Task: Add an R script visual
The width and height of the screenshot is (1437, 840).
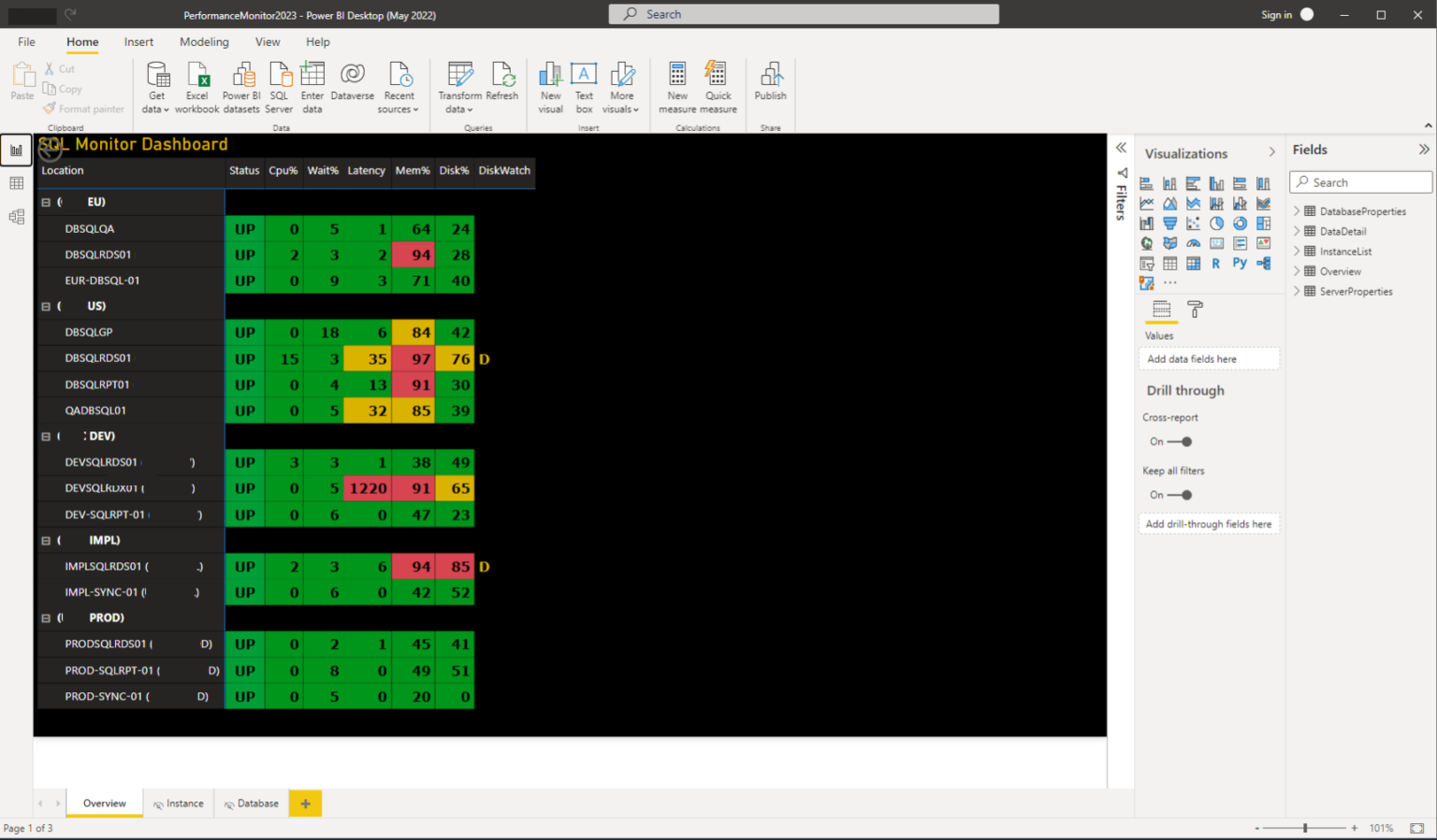Action: coord(1216,263)
